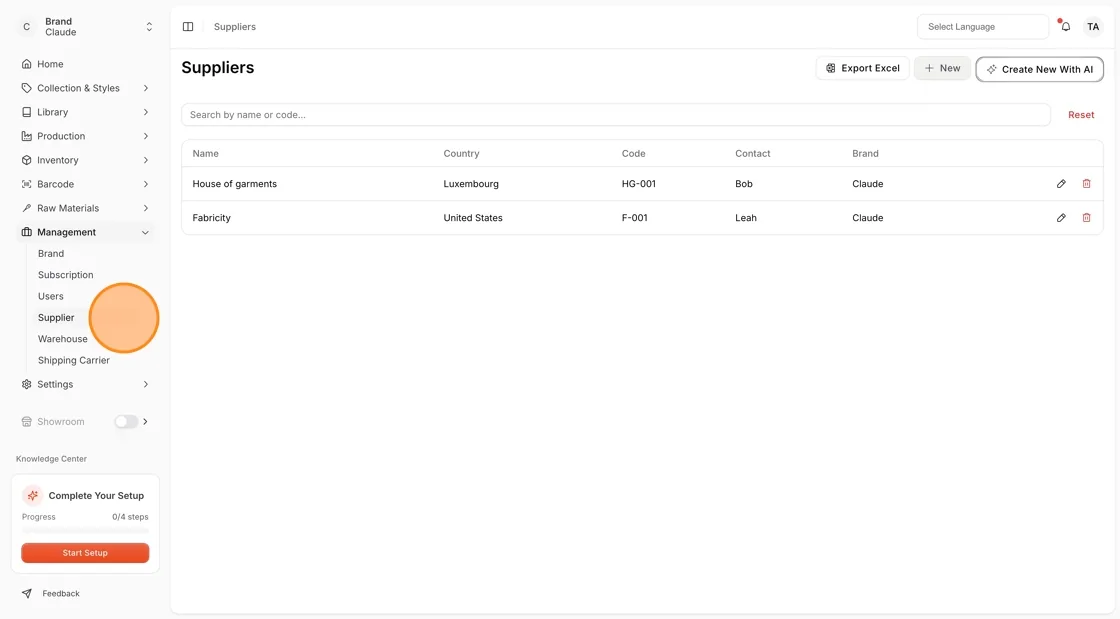Collapse the Management submenu chevron

146,232
